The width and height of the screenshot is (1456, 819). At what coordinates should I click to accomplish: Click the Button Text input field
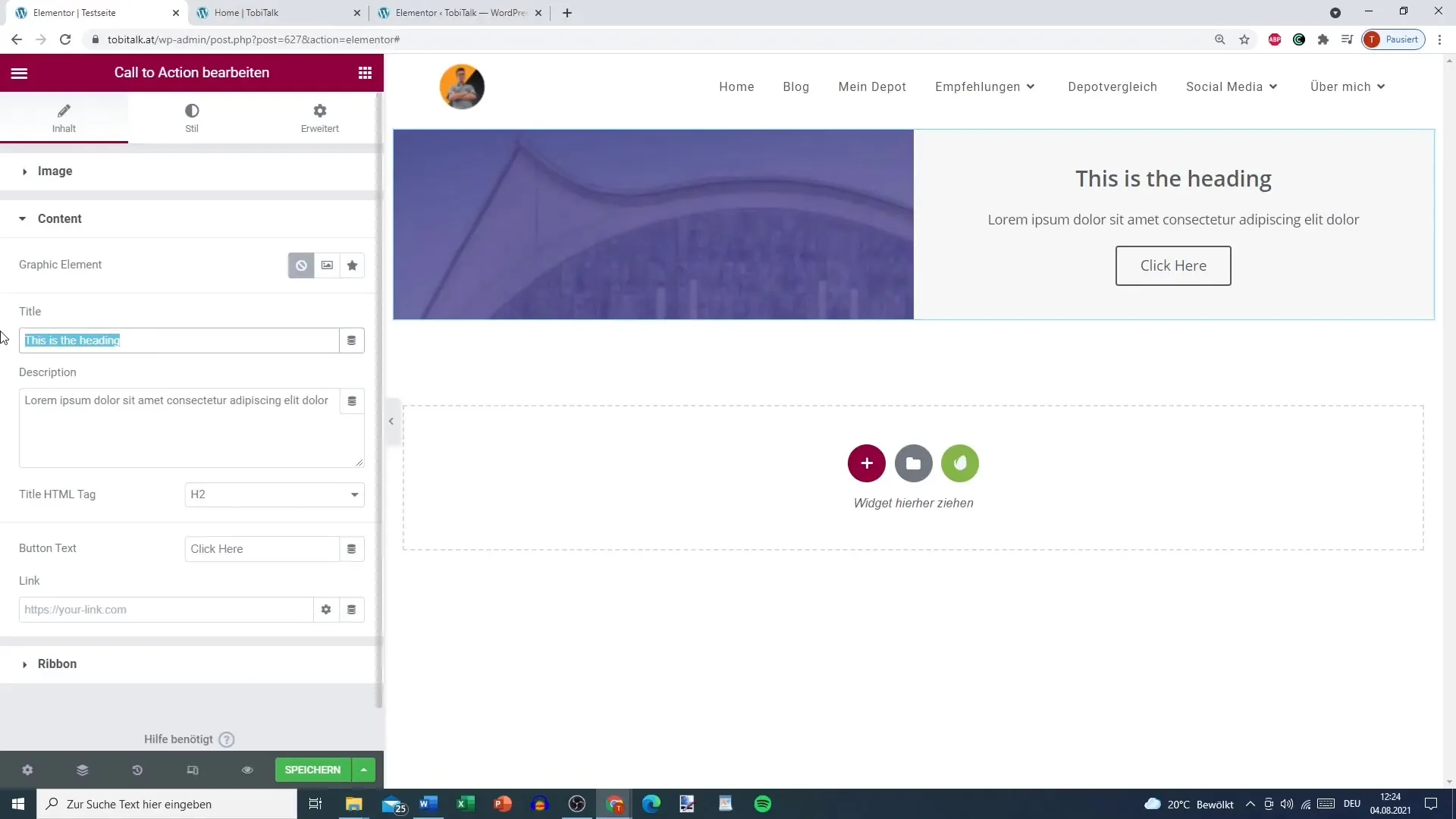(x=262, y=549)
